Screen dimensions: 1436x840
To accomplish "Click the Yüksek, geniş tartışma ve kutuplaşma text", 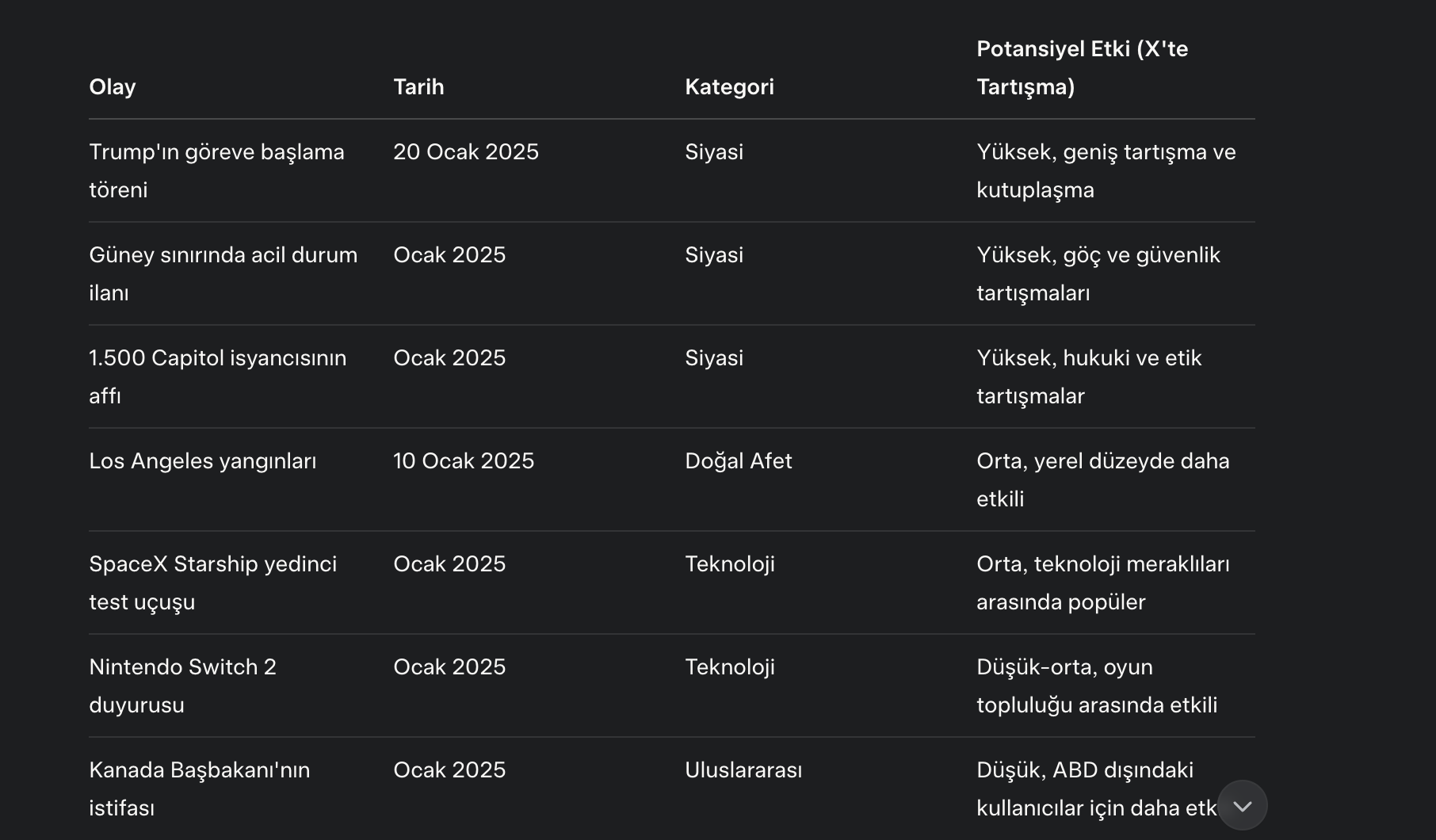I will click(1106, 171).
